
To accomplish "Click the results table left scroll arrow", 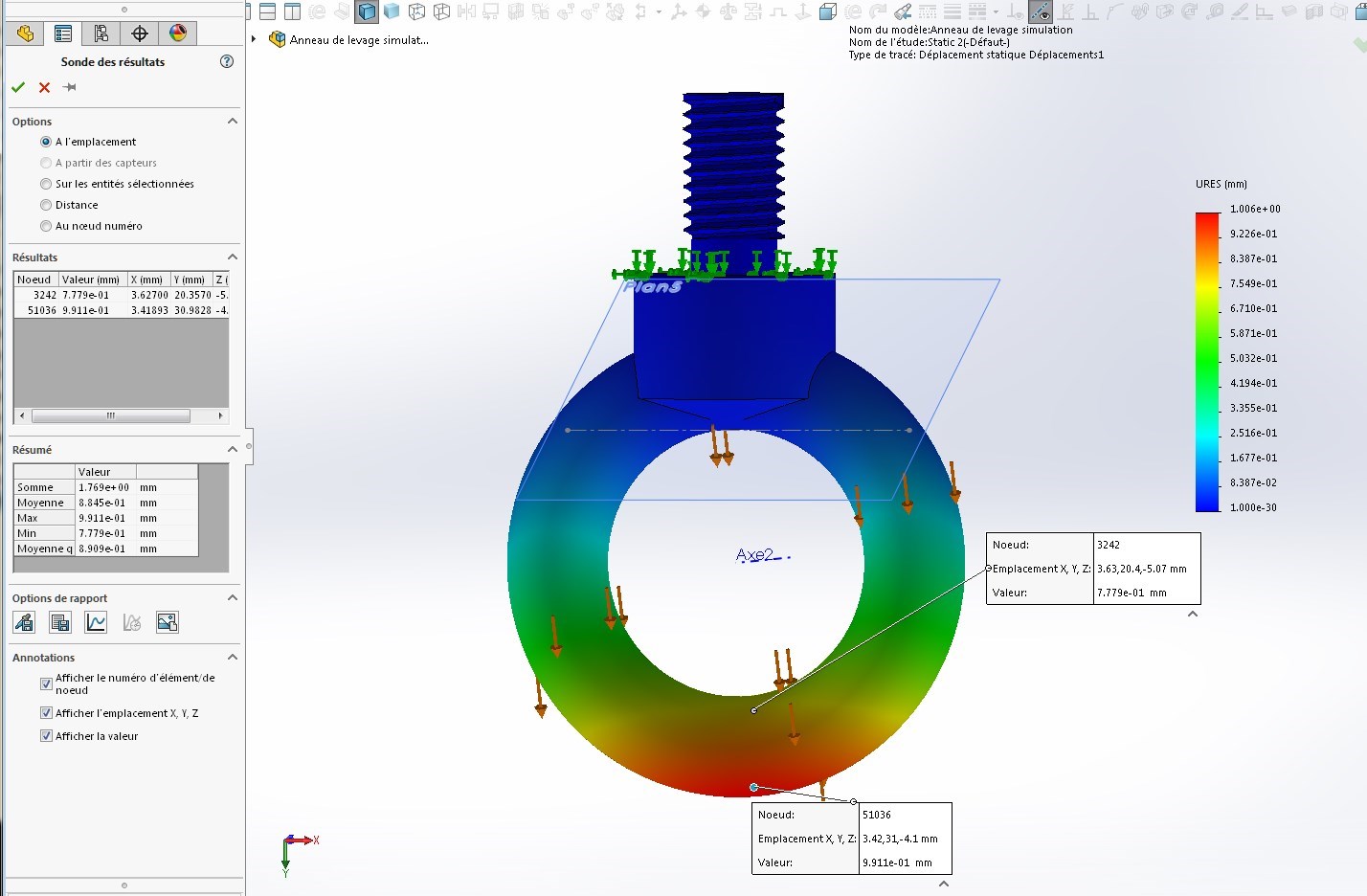I will coord(21,415).
